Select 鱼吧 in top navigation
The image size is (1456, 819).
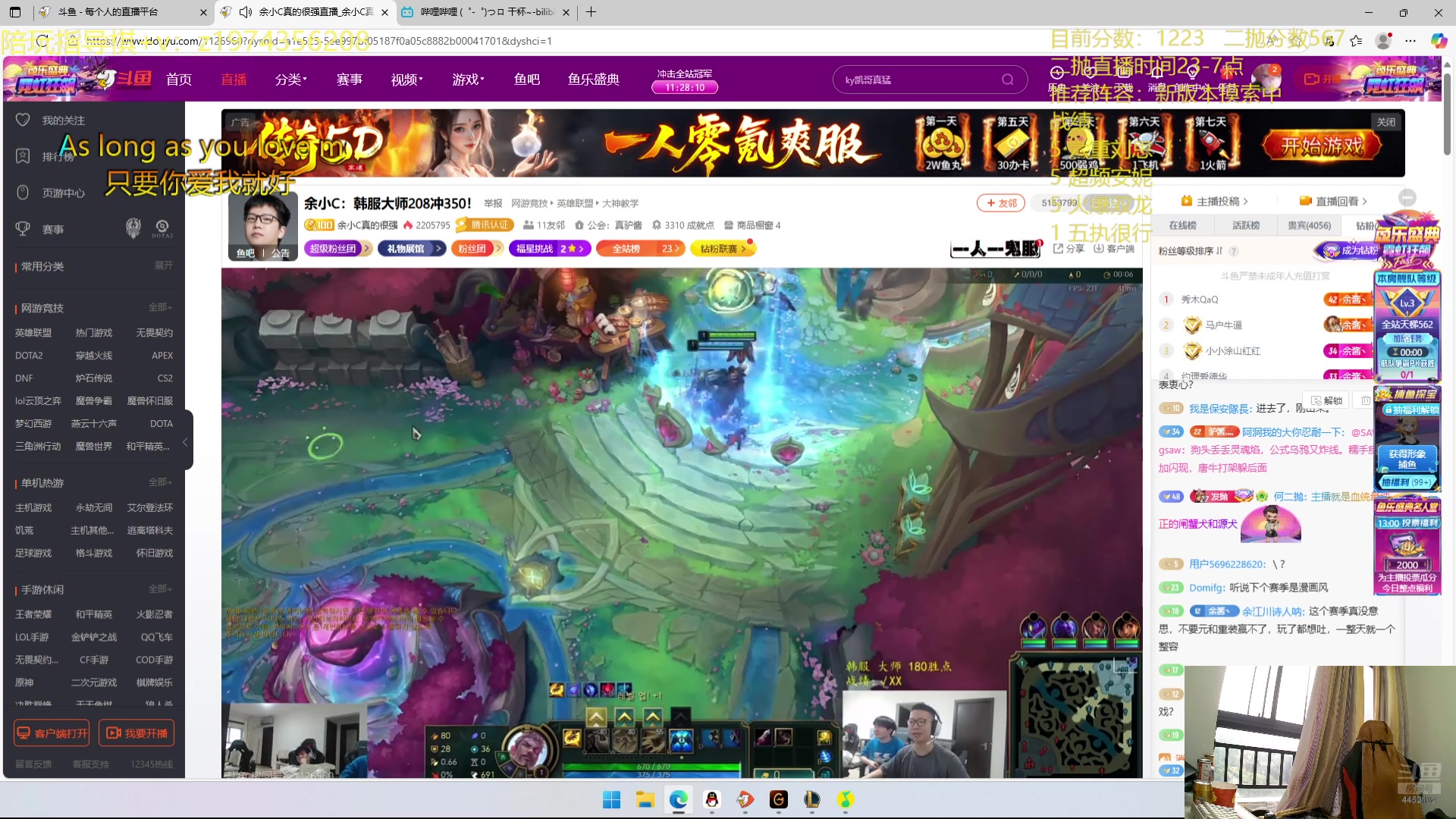(x=527, y=80)
